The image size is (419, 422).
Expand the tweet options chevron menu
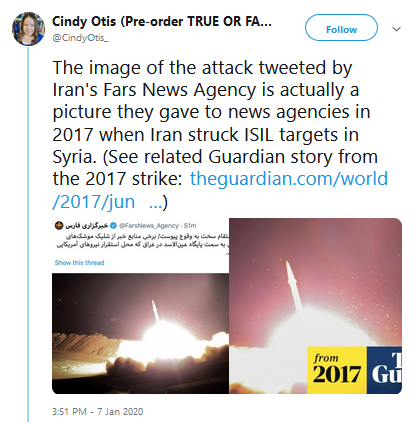pos(396,29)
